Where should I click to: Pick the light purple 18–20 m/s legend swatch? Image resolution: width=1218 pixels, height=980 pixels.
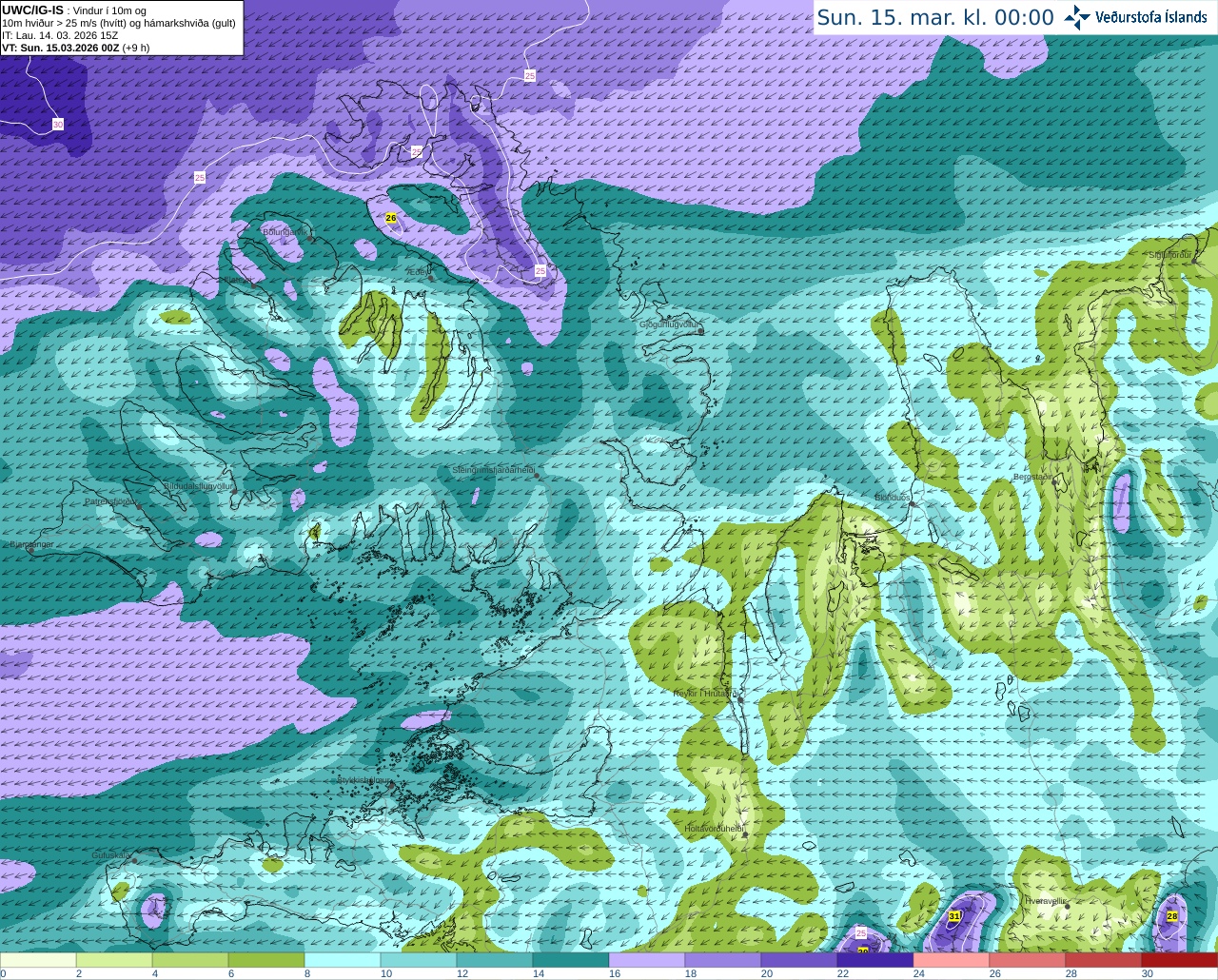(723, 960)
